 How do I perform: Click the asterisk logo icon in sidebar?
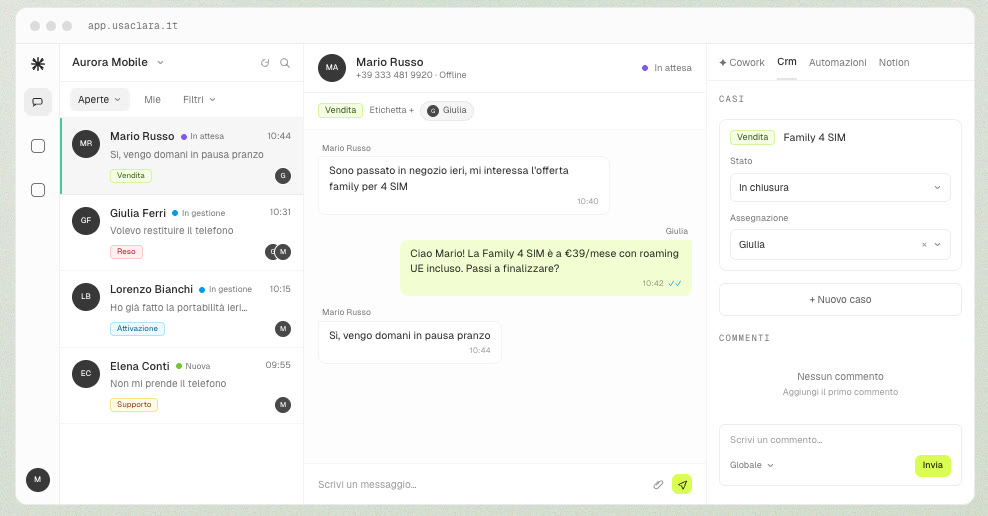click(x=38, y=64)
